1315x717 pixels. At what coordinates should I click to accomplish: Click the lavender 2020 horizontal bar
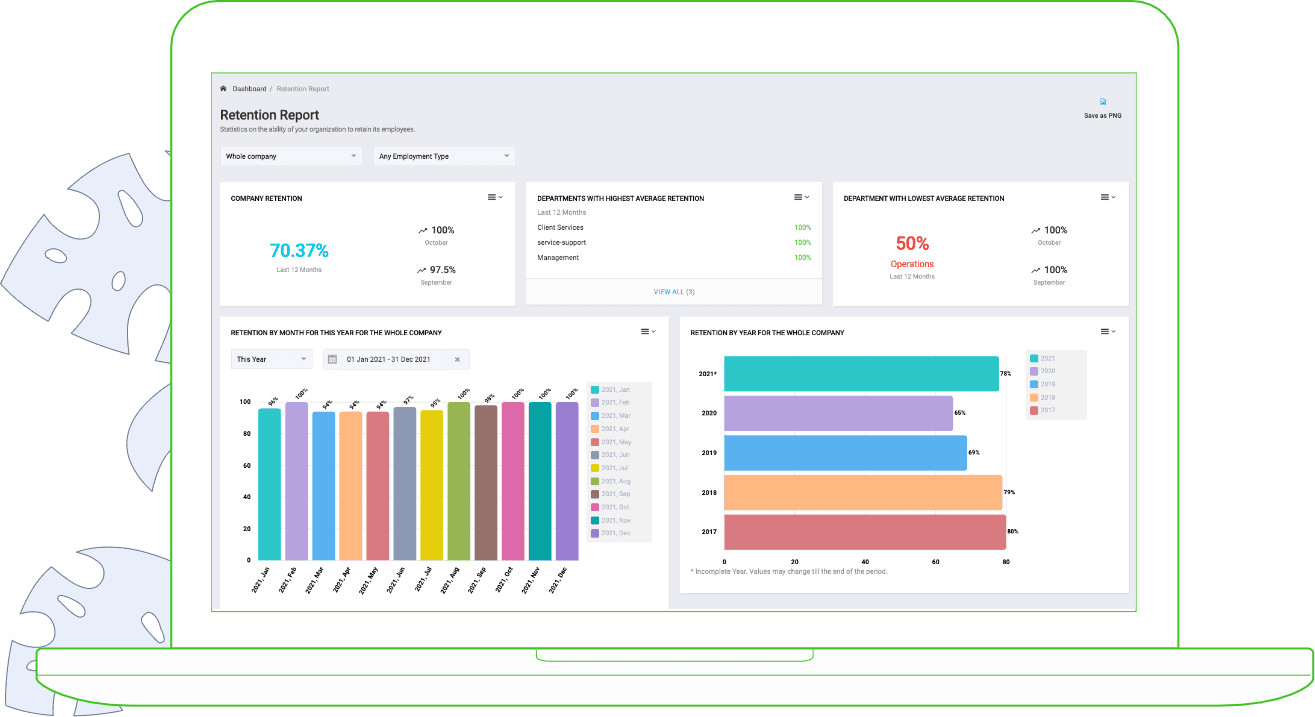click(x=838, y=413)
